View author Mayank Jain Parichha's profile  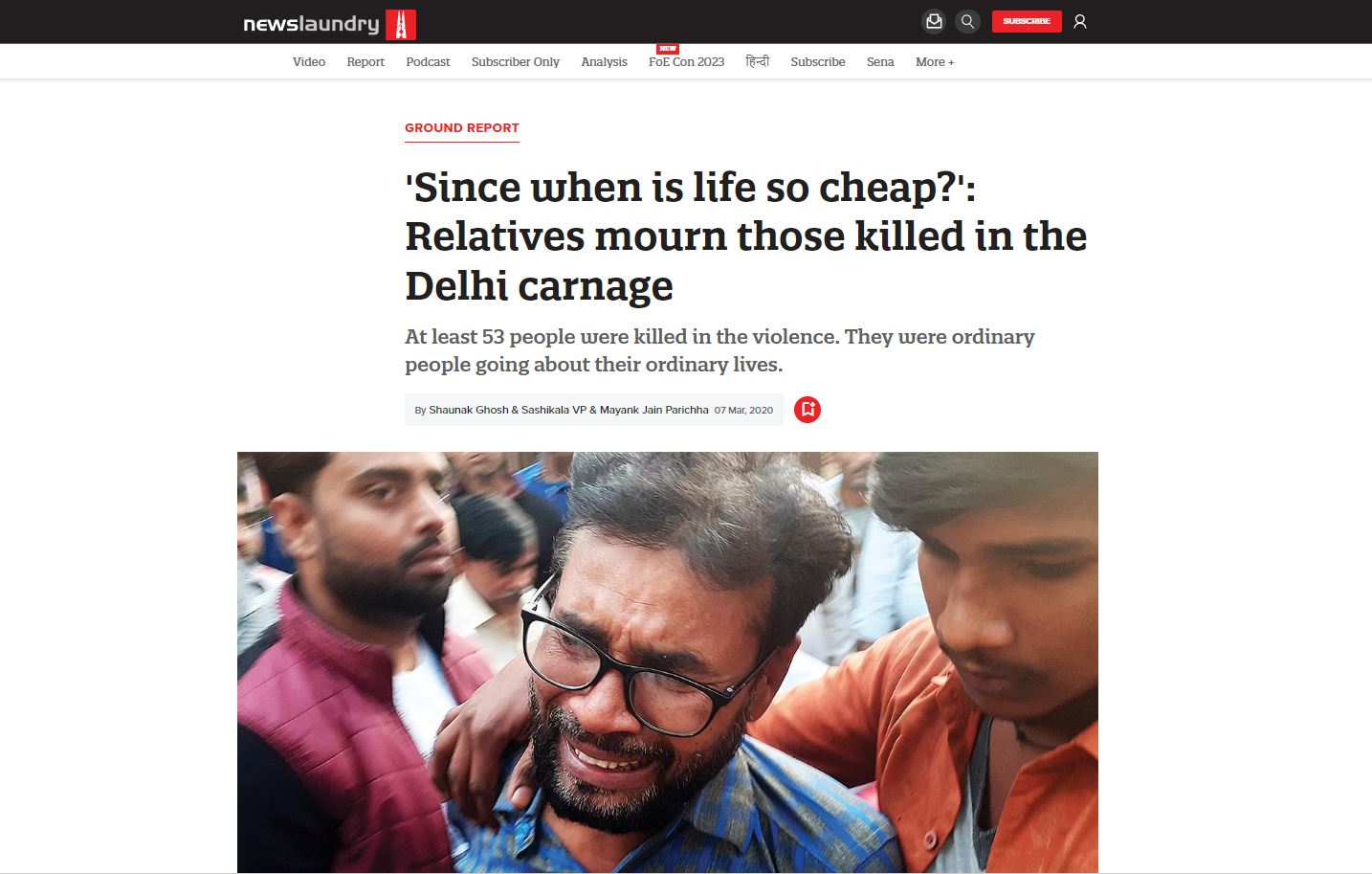[x=654, y=410]
